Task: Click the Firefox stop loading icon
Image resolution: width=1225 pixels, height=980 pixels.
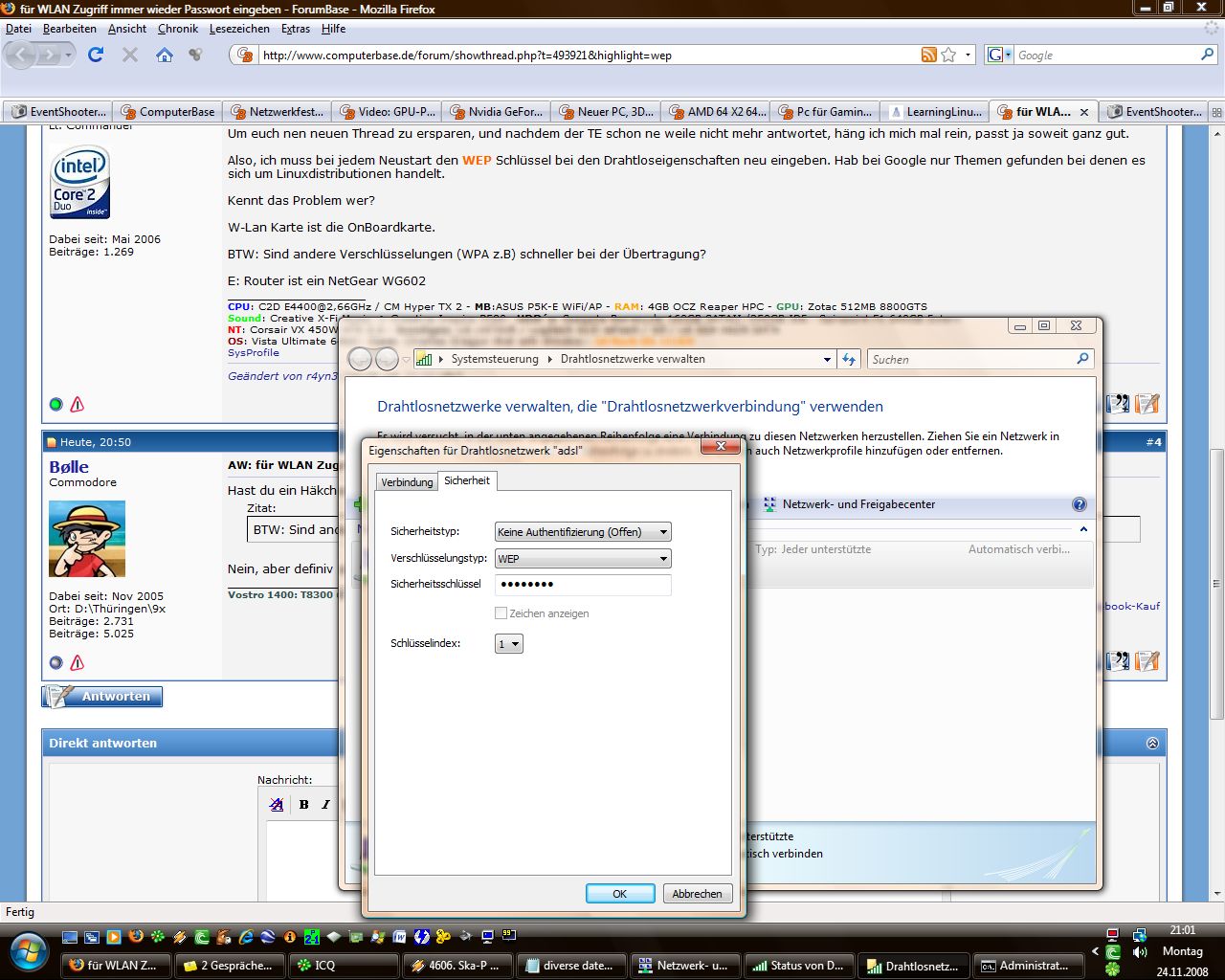Action: pyautogui.click(x=130, y=55)
